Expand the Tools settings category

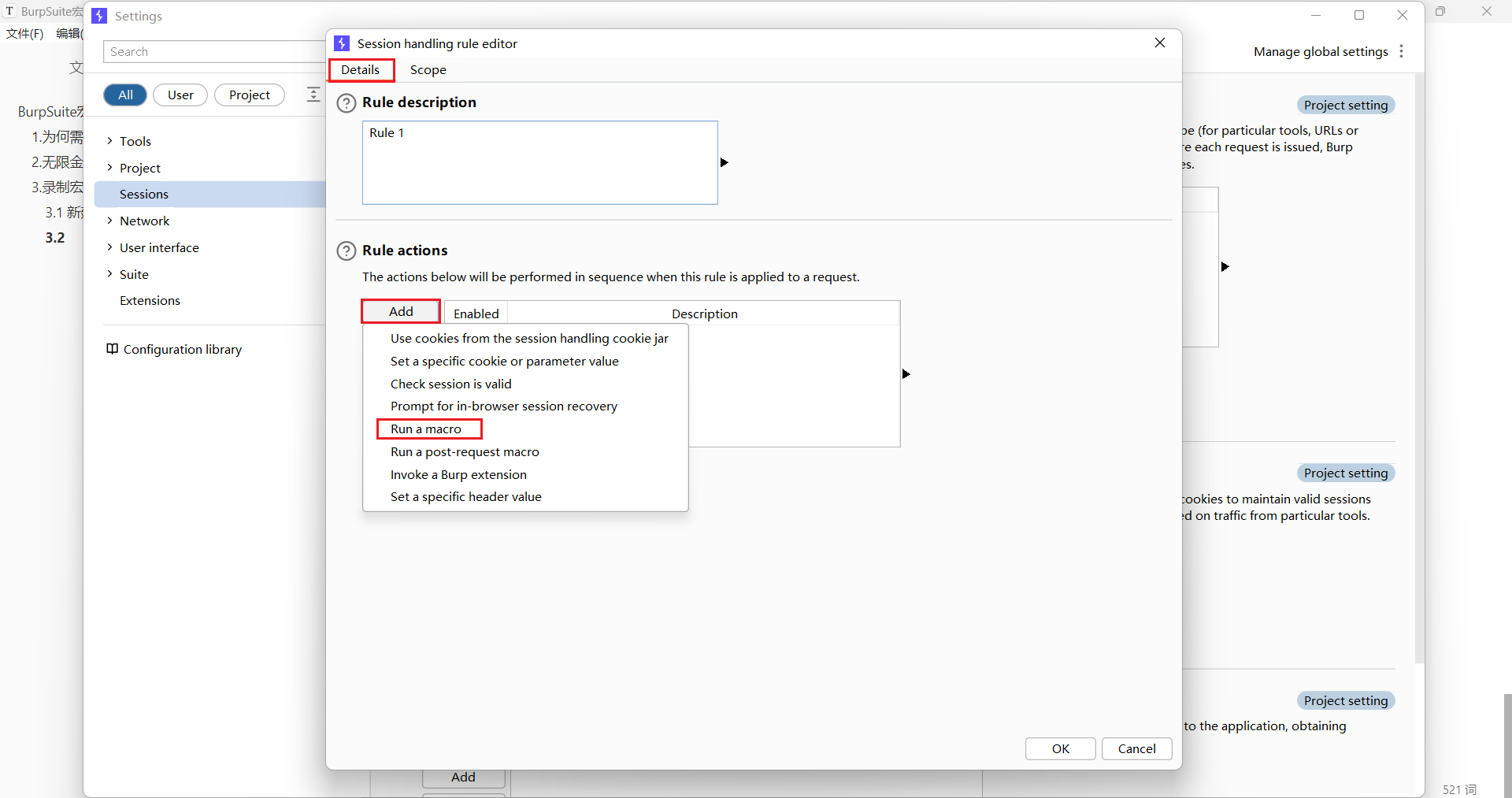pos(109,141)
